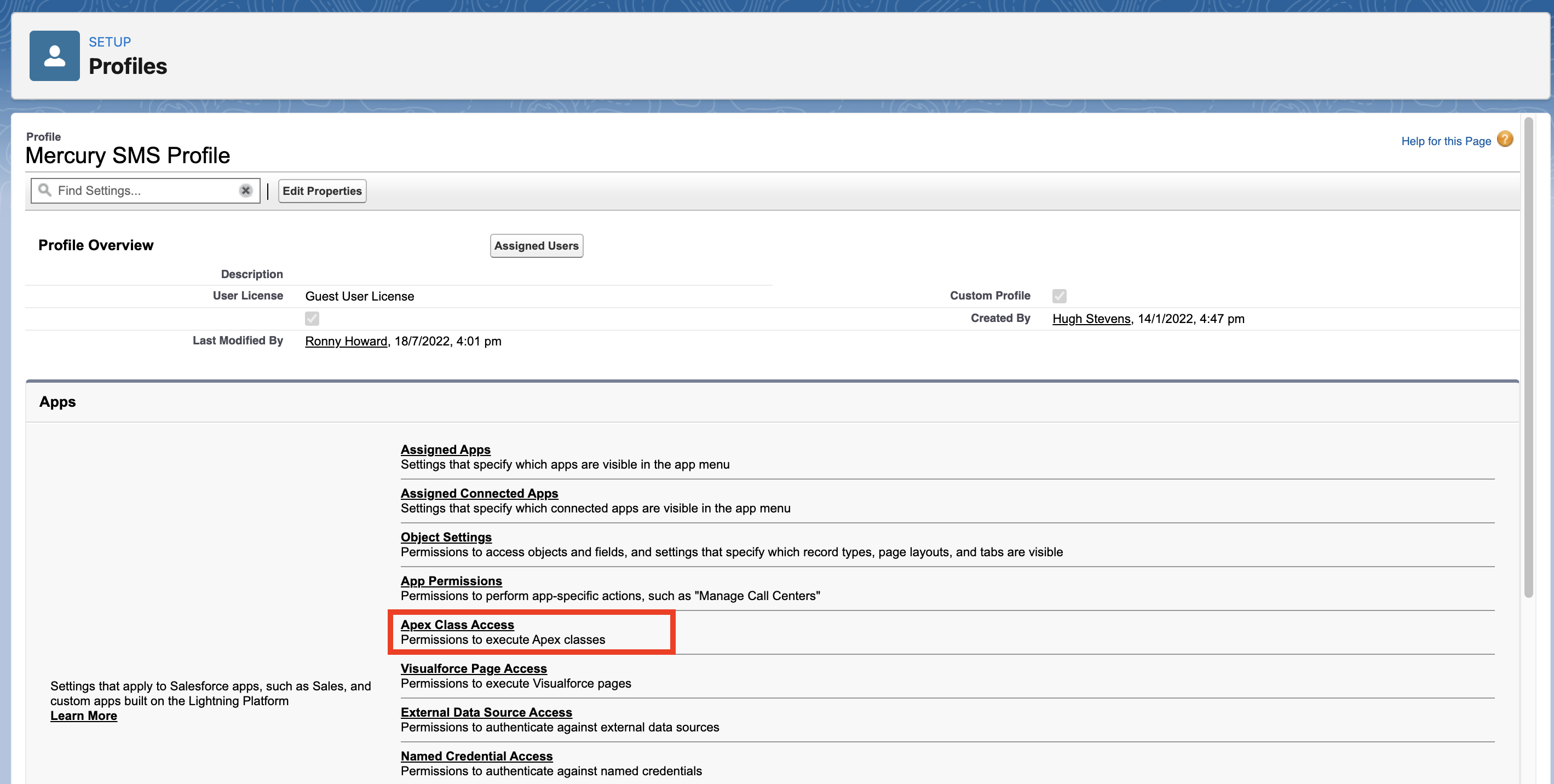Click the Profile Overview heading

(96, 245)
